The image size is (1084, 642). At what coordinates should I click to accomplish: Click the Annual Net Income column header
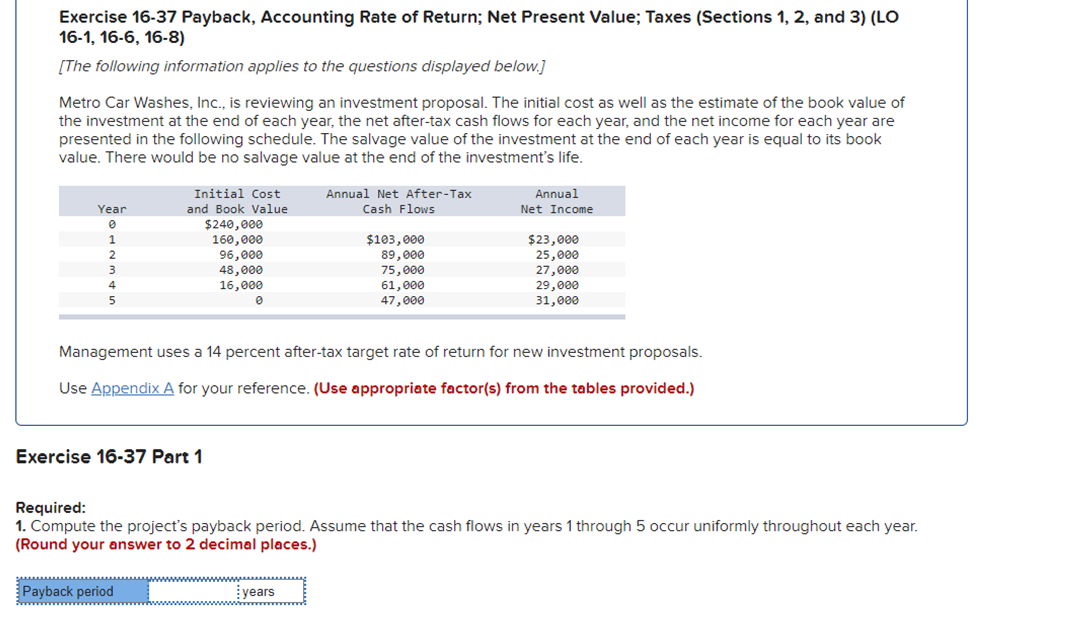(557, 200)
